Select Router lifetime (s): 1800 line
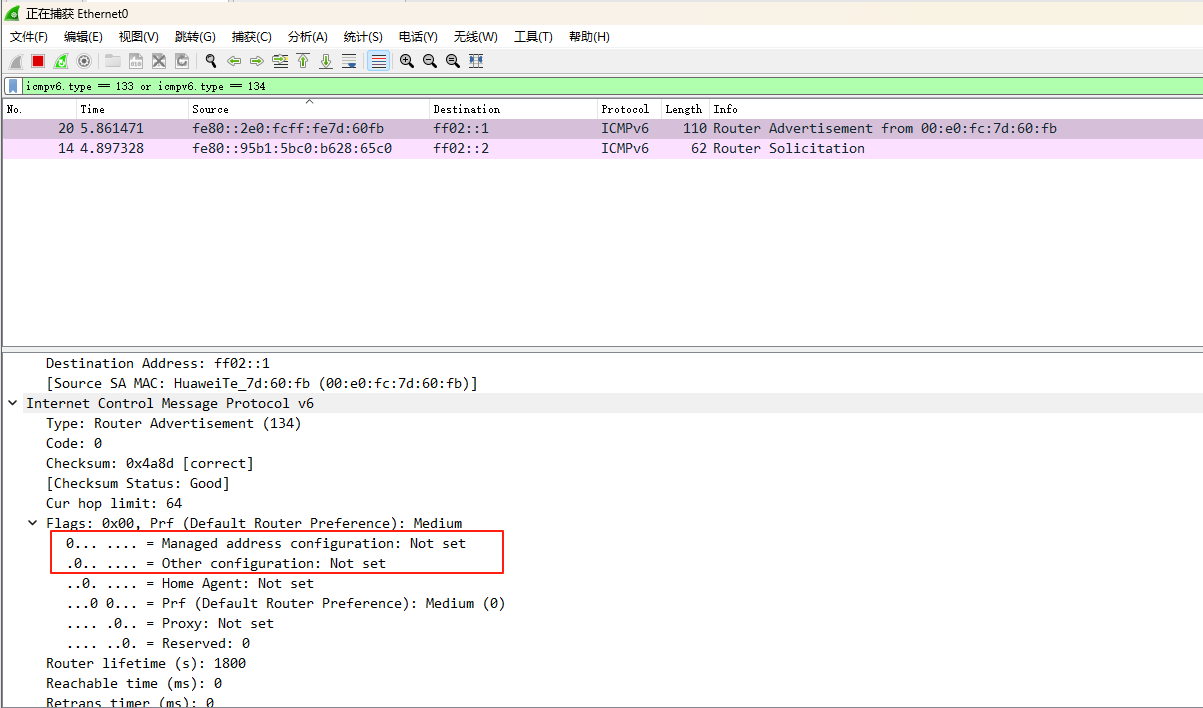The image size is (1203, 708). coord(146,663)
